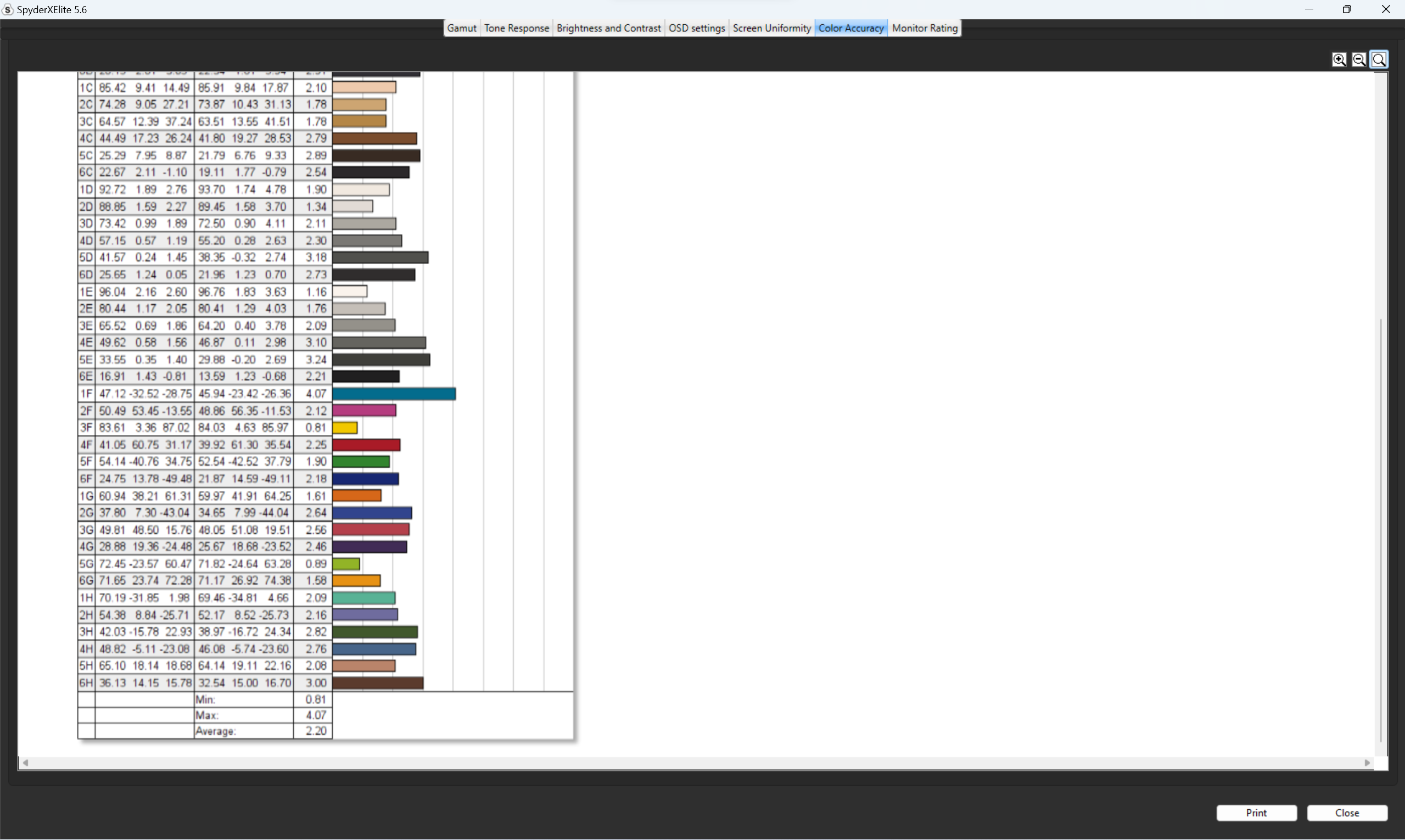Screen dimensions: 1405x840
Task: Click the zoom in magnifier icon
Action: [x=1339, y=59]
